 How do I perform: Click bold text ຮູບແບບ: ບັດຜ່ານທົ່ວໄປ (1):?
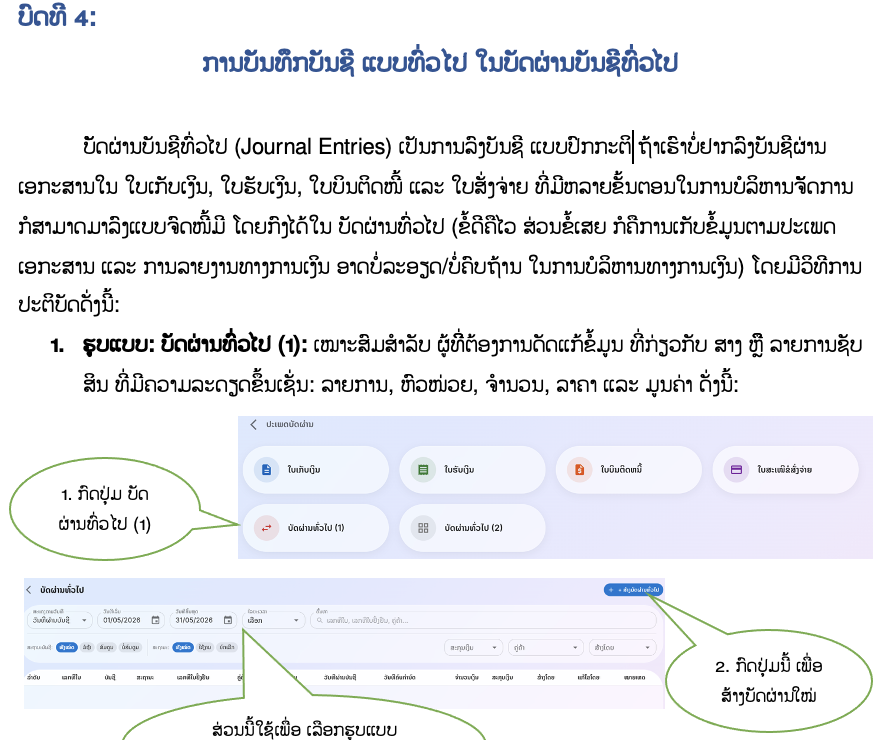point(195,344)
